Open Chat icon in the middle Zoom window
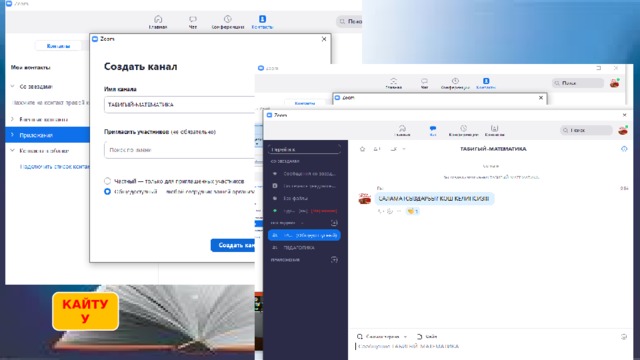640x360 pixels. tap(424, 83)
